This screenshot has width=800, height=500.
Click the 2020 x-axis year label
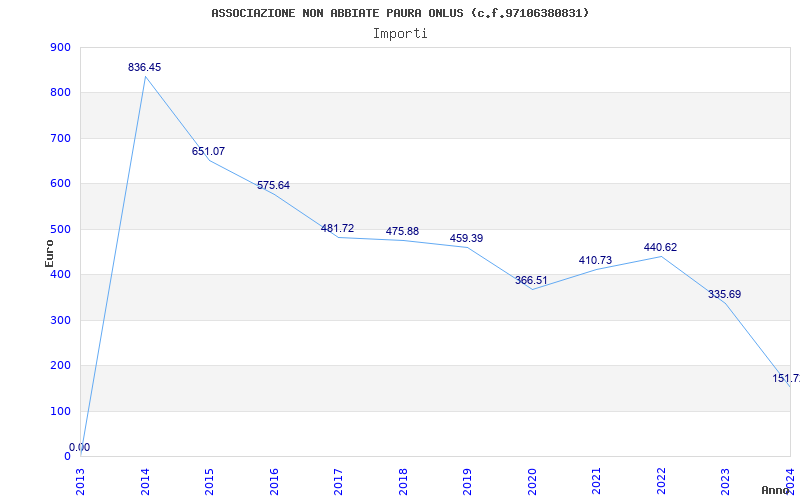[532, 481]
